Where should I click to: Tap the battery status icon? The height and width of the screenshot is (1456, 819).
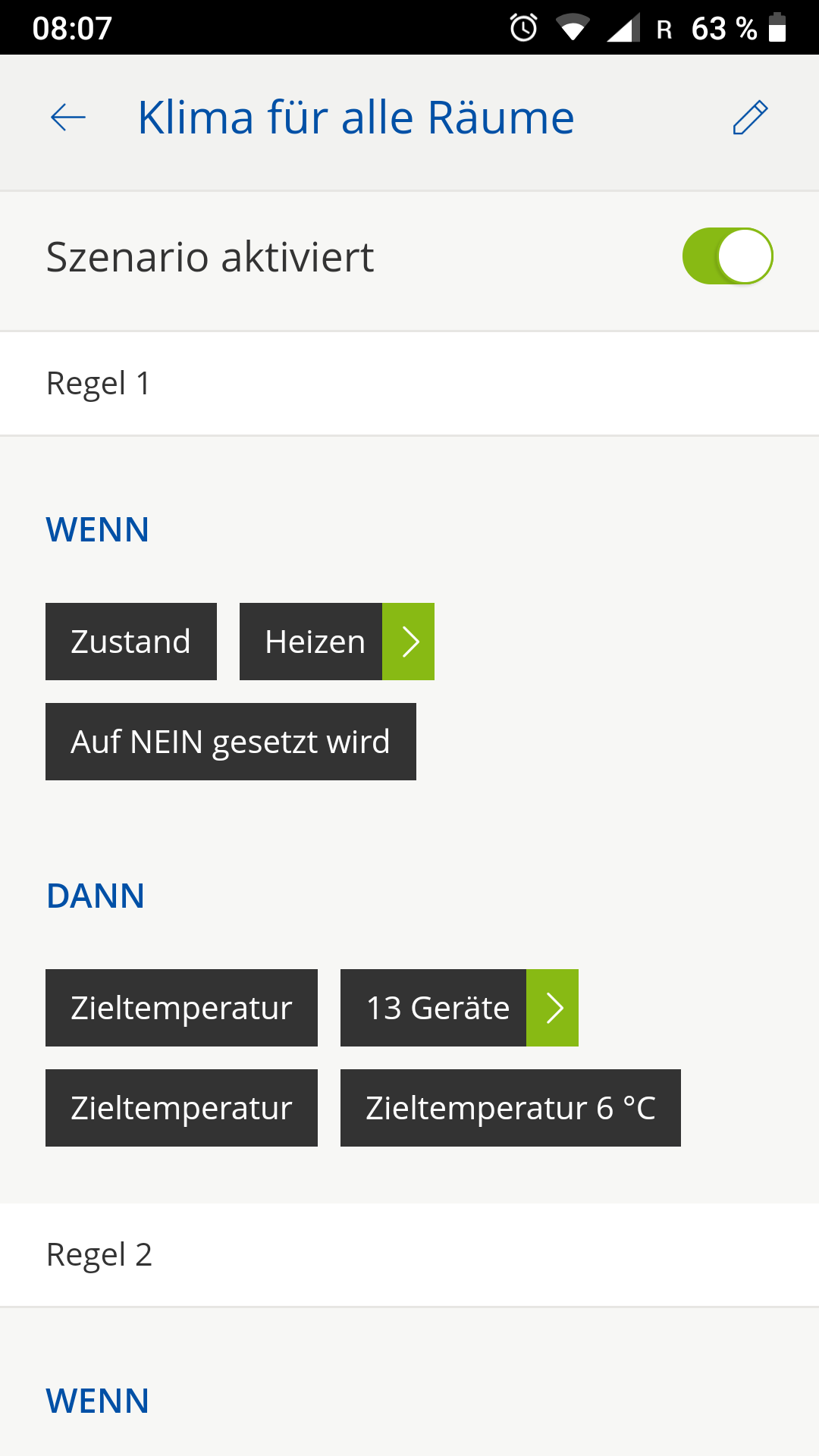pyautogui.click(x=777, y=28)
